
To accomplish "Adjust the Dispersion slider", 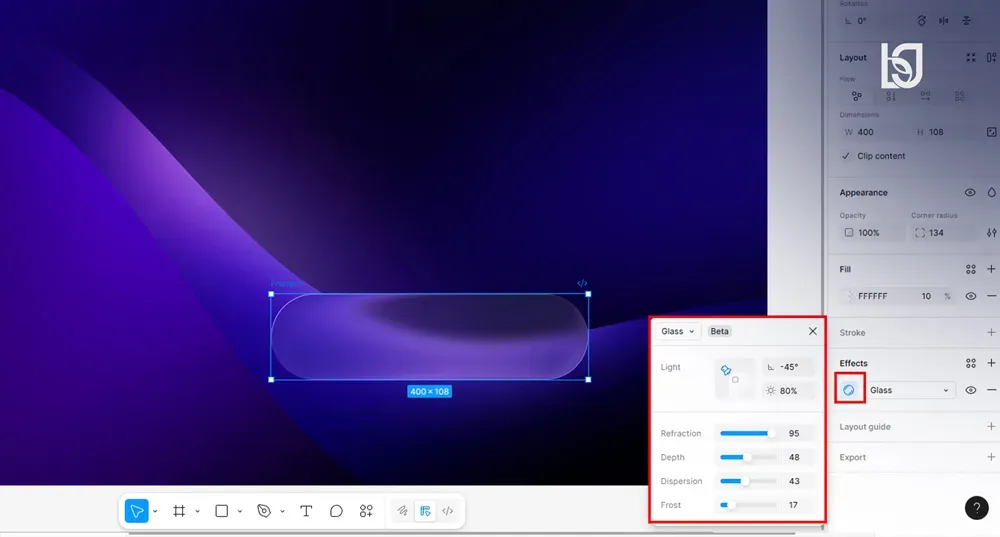I will click(747, 481).
